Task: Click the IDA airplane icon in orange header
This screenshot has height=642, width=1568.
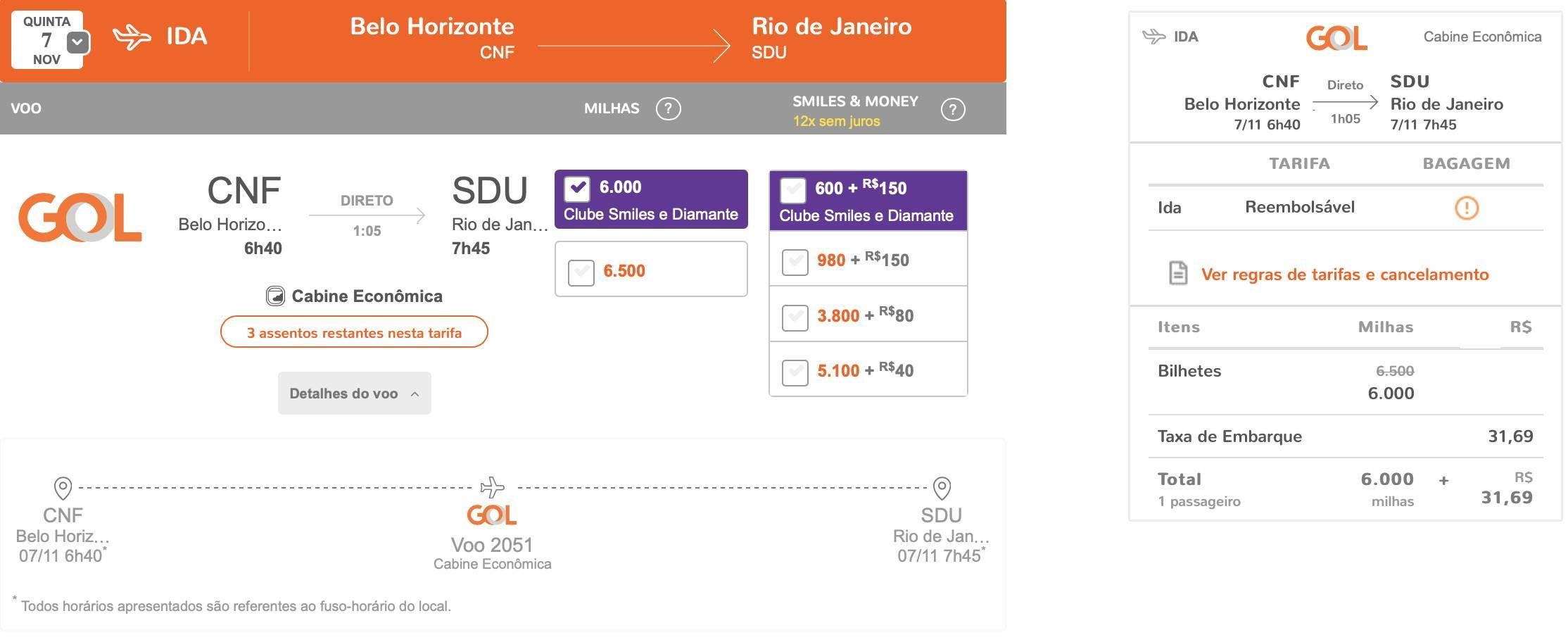Action: tap(132, 37)
